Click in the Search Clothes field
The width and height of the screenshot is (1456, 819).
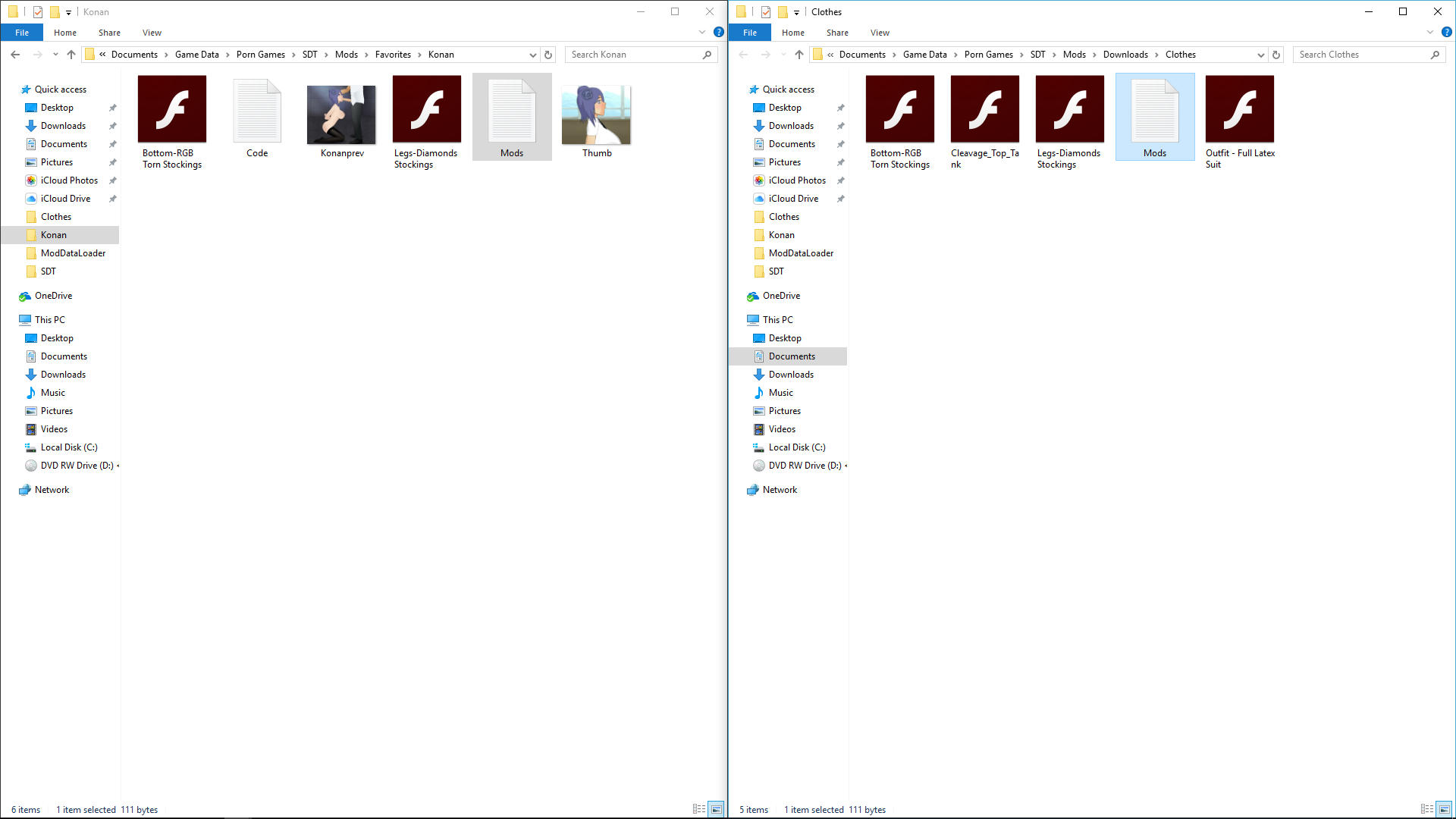click(1361, 55)
